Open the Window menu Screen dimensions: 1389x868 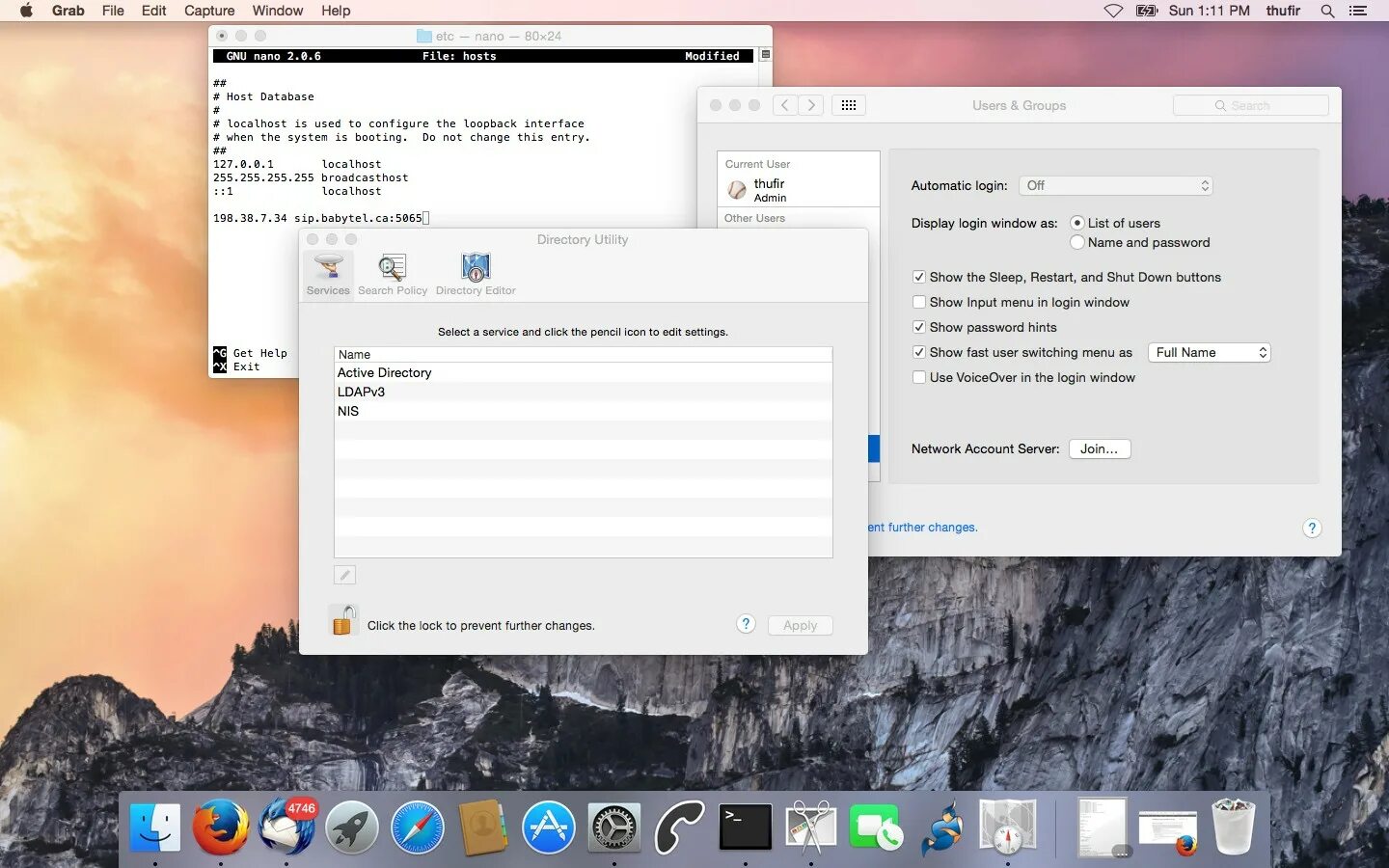(x=278, y=11)
